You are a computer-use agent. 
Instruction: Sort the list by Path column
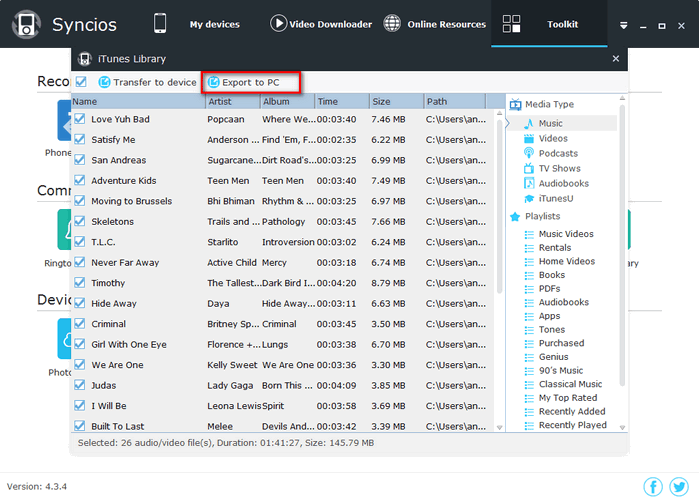click(455, 101)
